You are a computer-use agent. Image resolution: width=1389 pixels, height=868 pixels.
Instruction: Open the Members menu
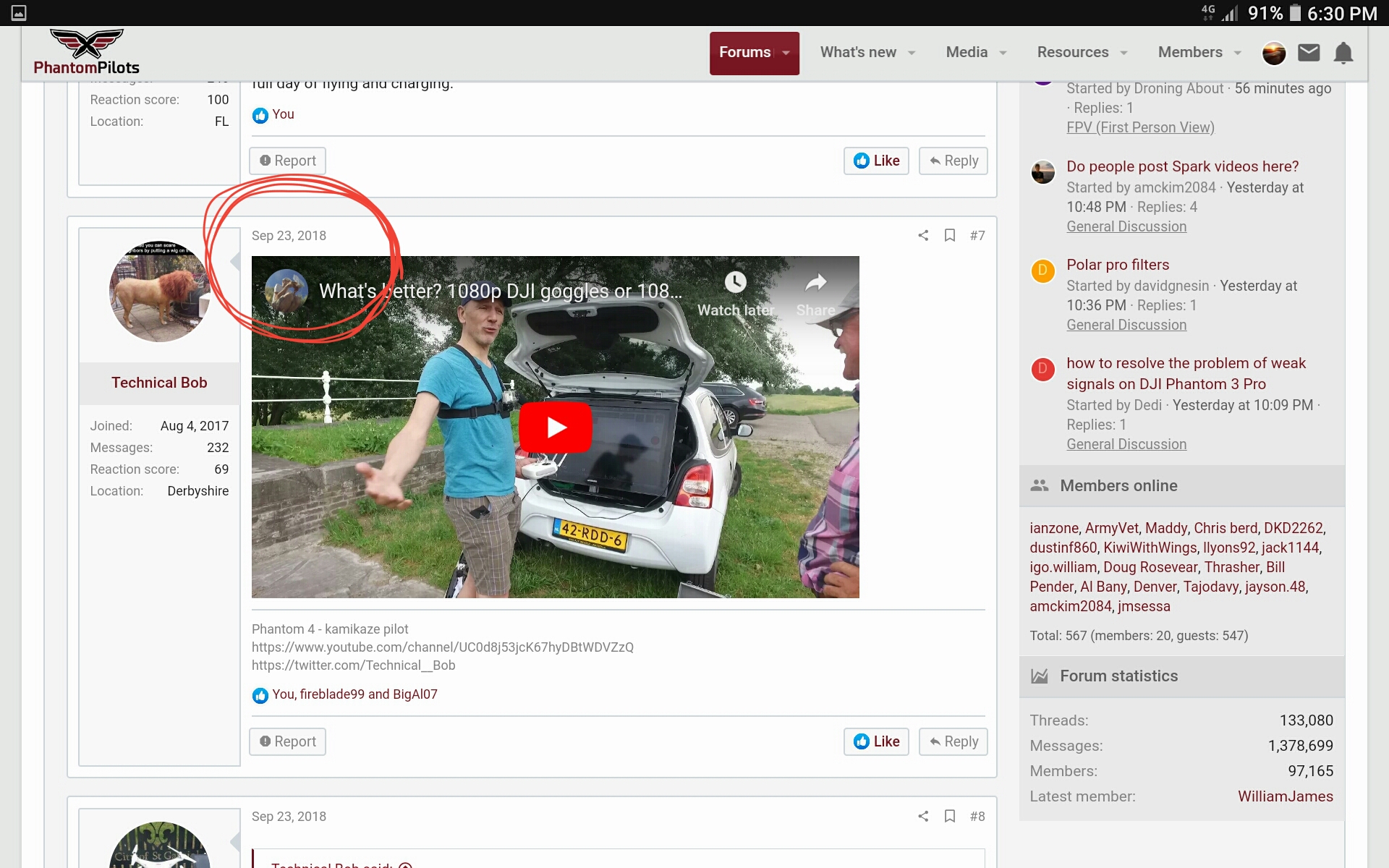(x=1190, y=53)
